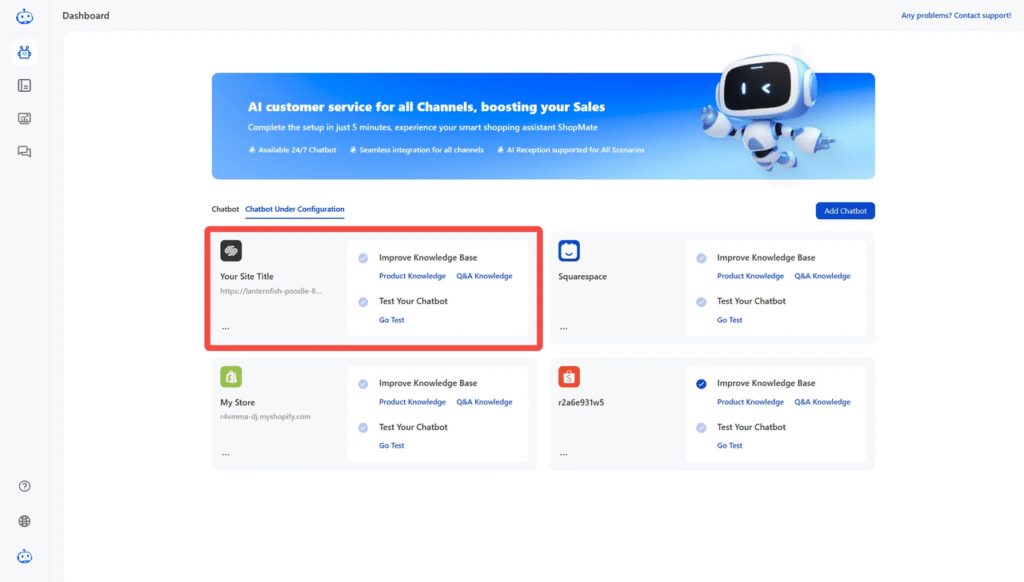Click the account robot avatar at sidebar bottom
Viewport: 1024px width, 582px height.
pos(24,557)
